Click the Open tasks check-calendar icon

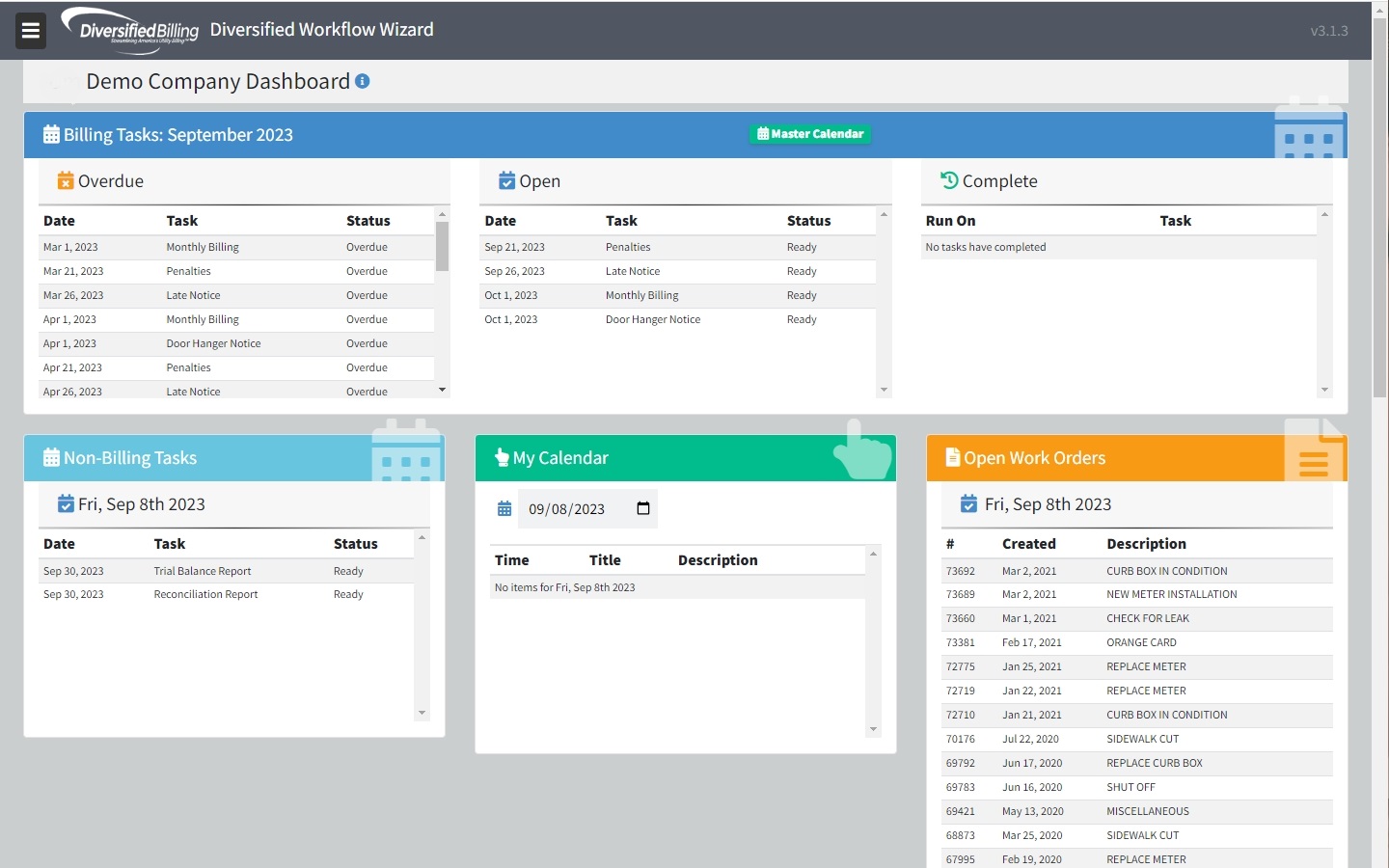(x=506, y=181)
